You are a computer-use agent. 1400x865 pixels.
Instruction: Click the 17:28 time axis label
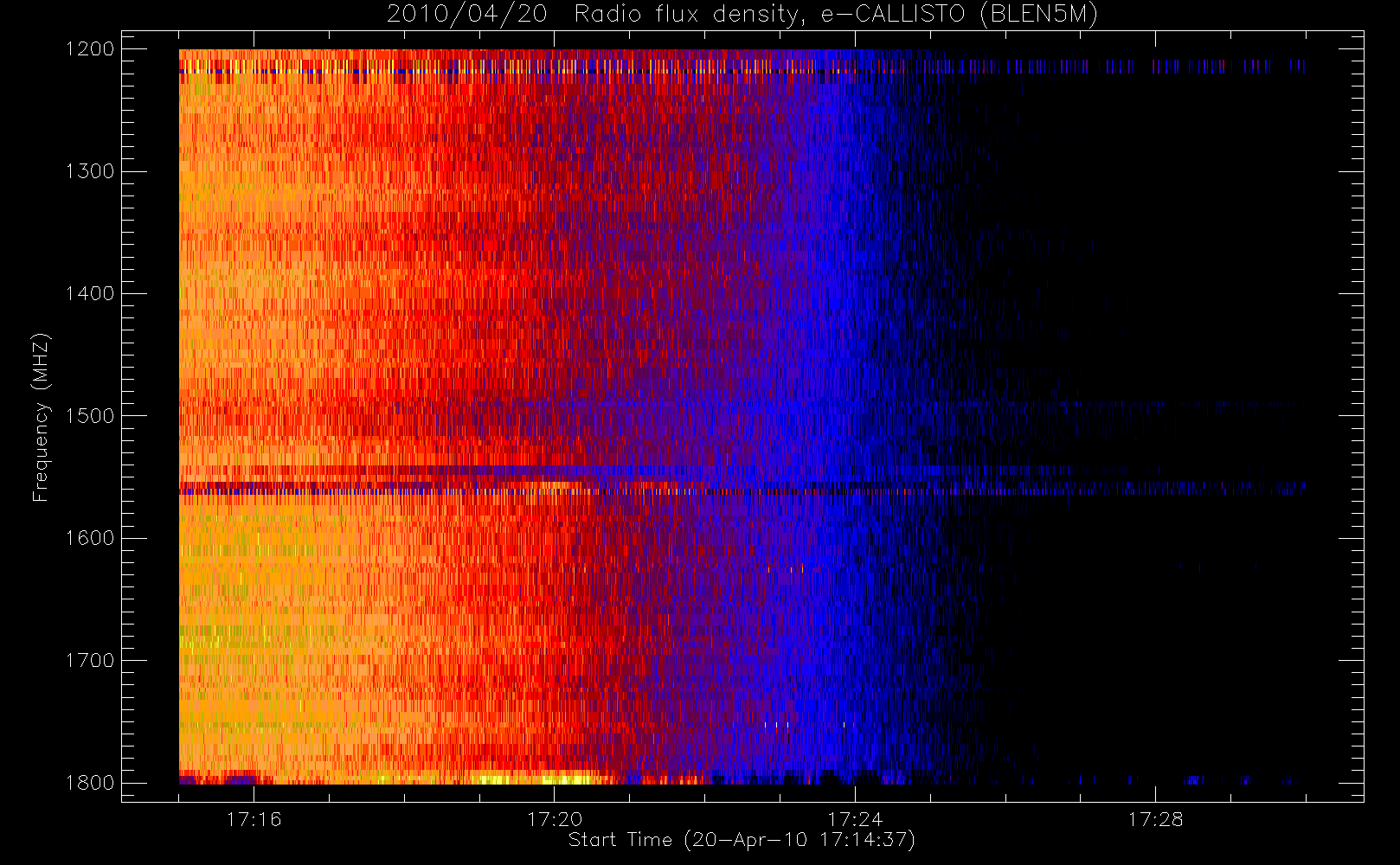pyautogui.click(x=1155, y=819)
